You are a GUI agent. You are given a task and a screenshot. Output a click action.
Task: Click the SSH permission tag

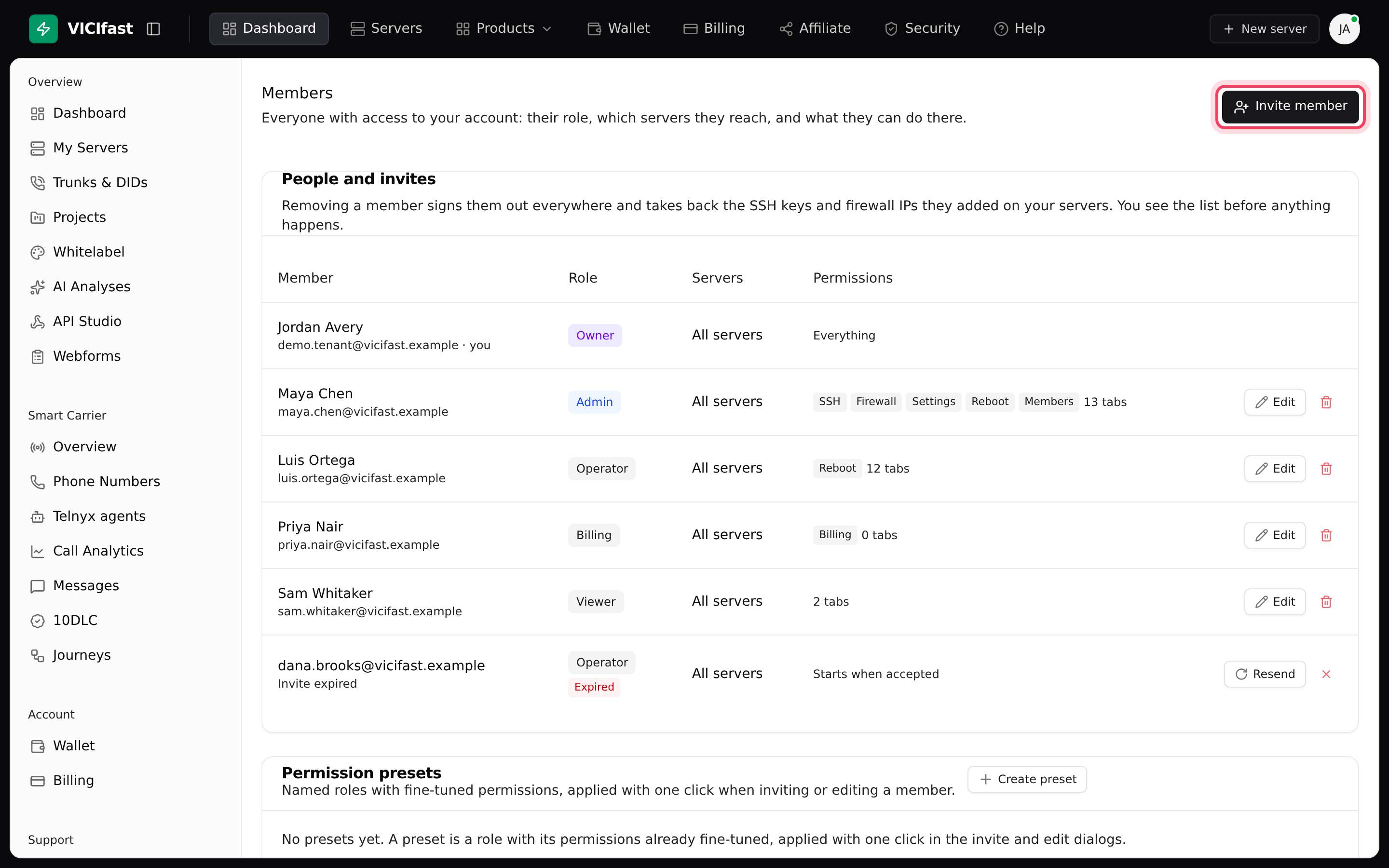coord(830,401)
